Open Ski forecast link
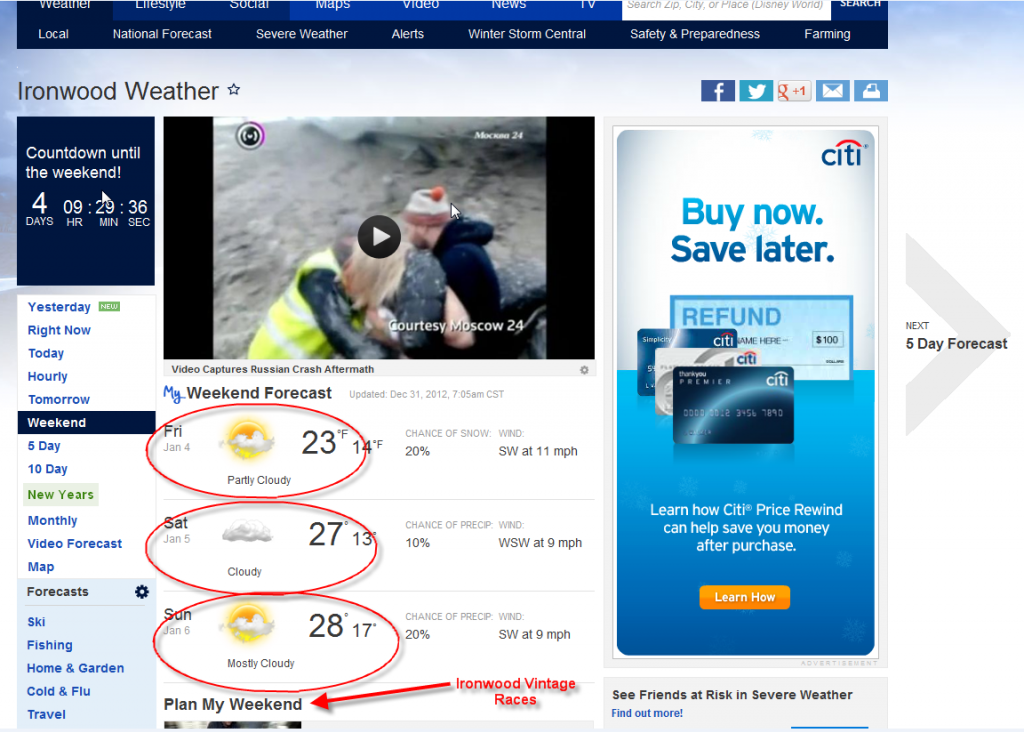This screenshot has width=1024, height=732. click(36, 622)
